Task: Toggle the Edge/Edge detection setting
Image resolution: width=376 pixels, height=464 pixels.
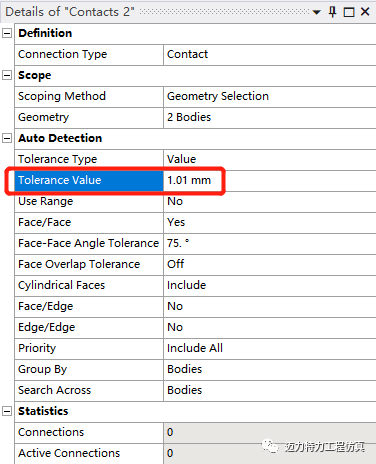Action: tap(270, 328)
